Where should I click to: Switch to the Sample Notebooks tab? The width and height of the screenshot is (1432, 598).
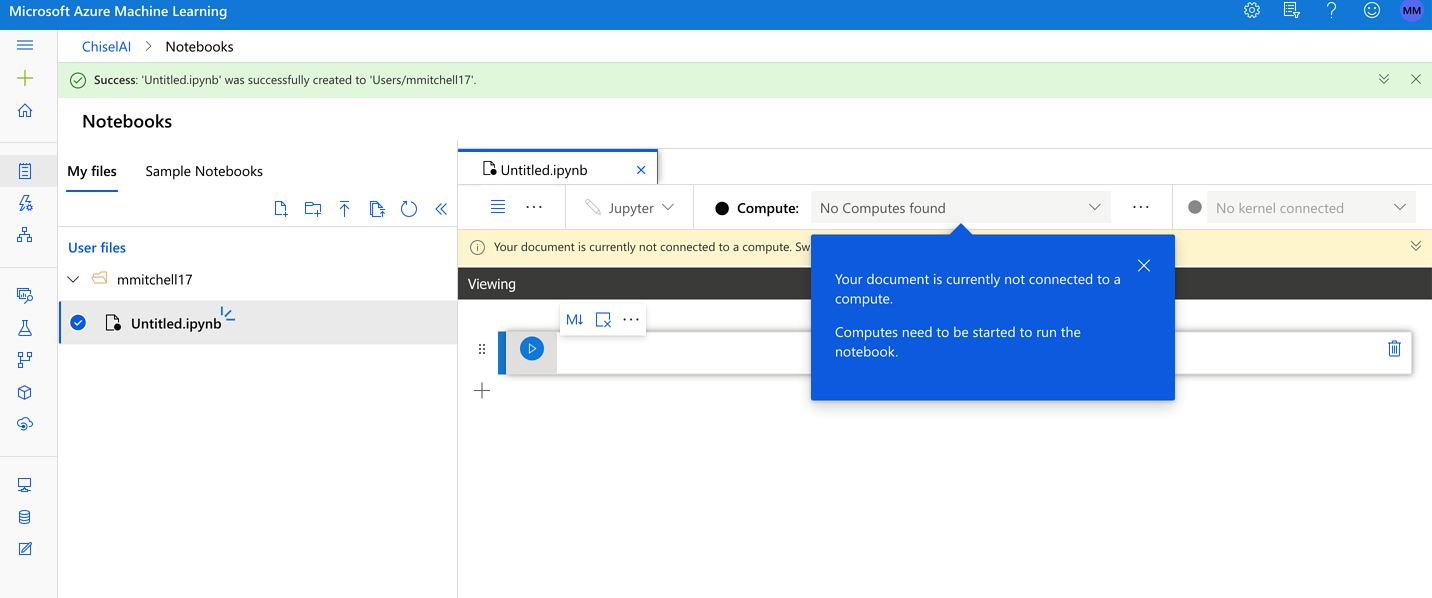[203, 171]
